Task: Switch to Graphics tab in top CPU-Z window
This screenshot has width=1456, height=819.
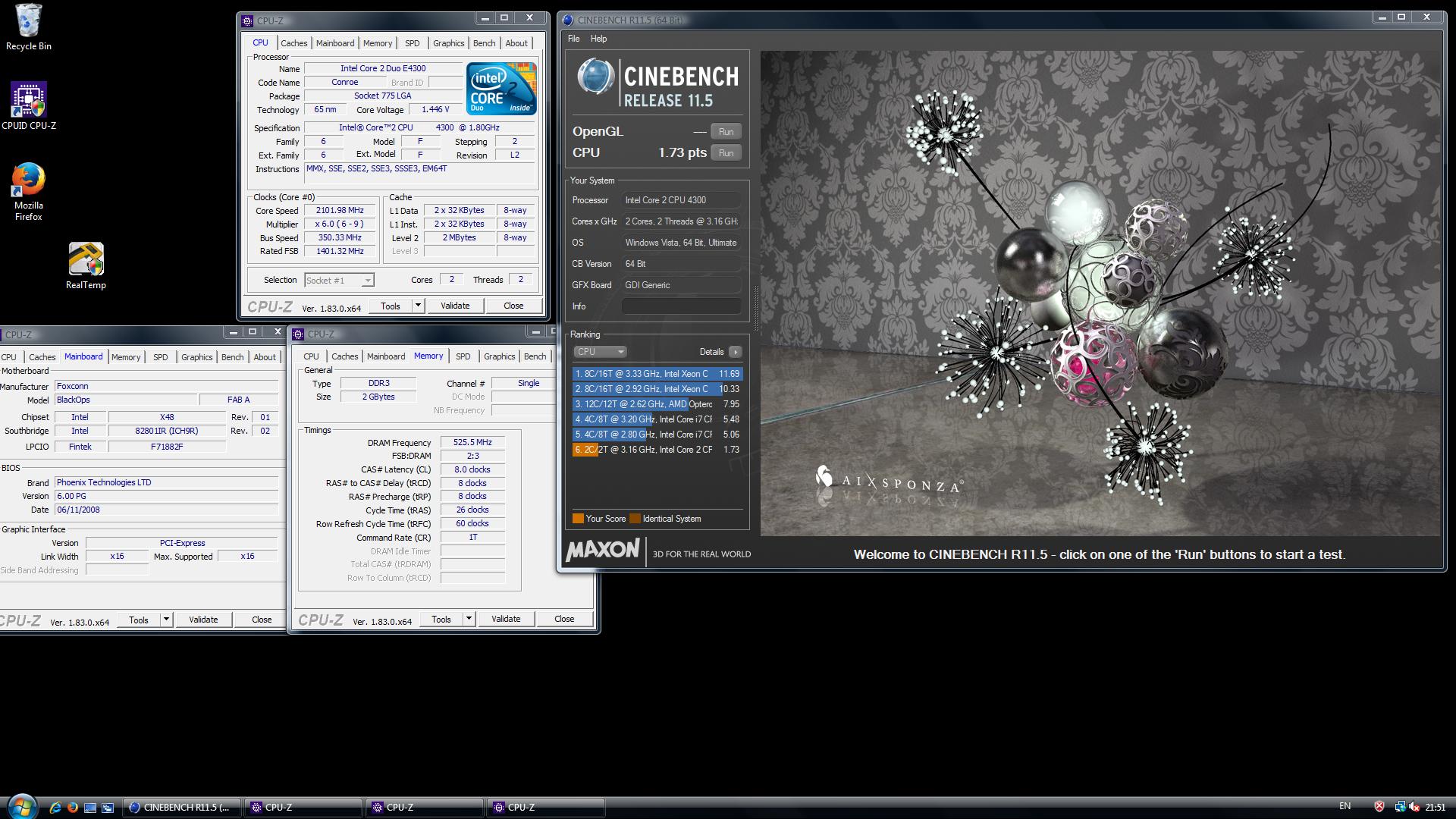Action: [x=449, y=43]
